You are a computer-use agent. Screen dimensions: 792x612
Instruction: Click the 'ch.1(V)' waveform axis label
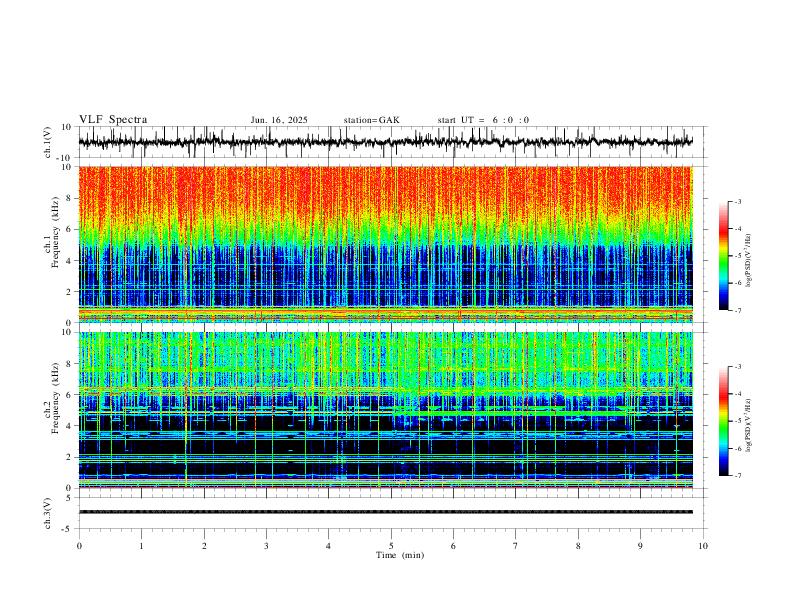[x=48, y=142]
